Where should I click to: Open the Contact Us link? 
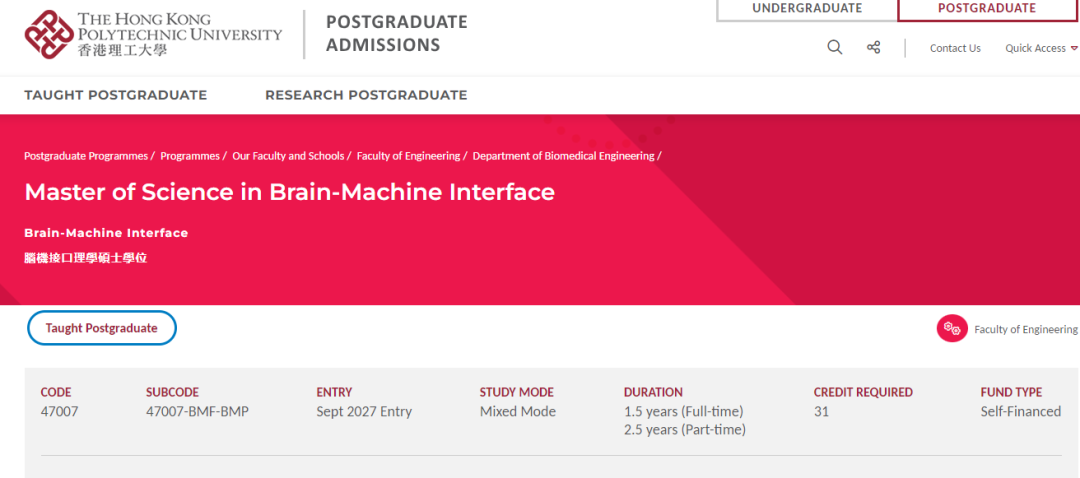(x=955, y=48)
